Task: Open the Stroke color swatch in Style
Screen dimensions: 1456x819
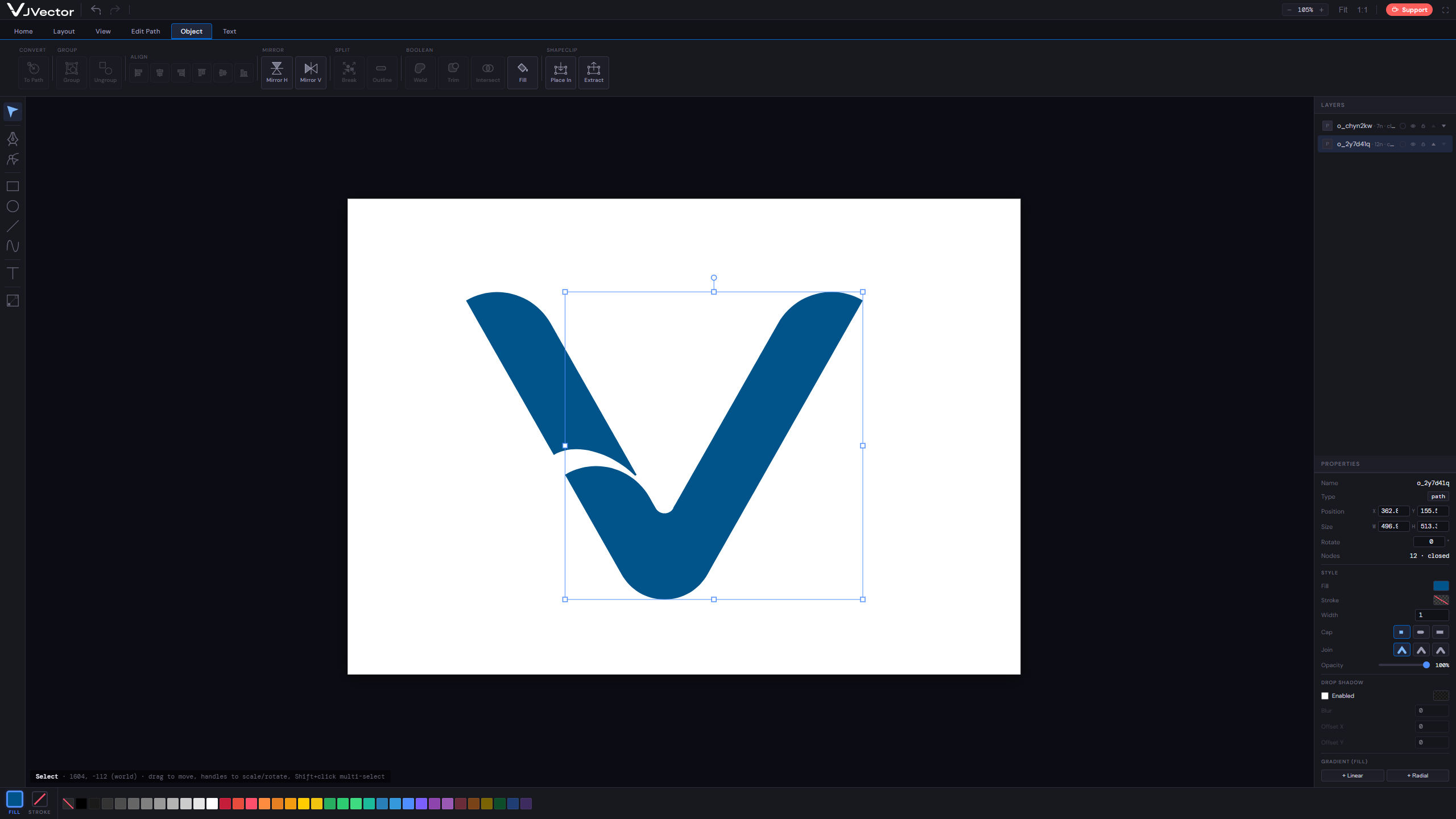Action: (1441, 600)
